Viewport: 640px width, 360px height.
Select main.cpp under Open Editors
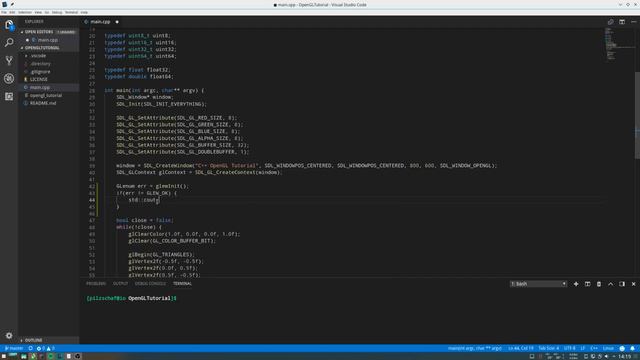pyautogui.click(x=48, y=40)
